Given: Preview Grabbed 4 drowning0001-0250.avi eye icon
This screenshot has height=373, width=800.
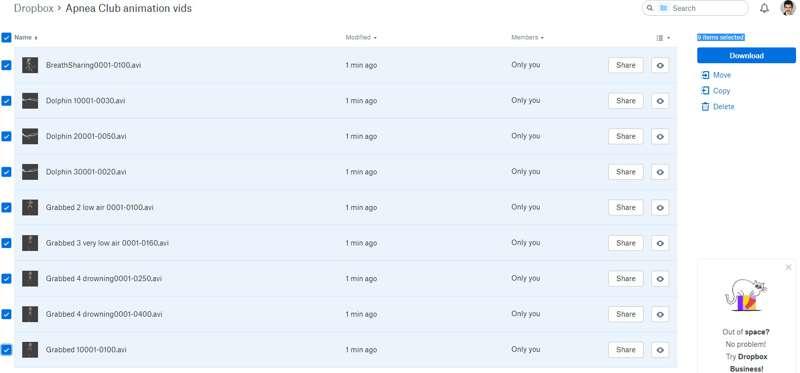Looking at the screenshot, I should tap(660, 279).
